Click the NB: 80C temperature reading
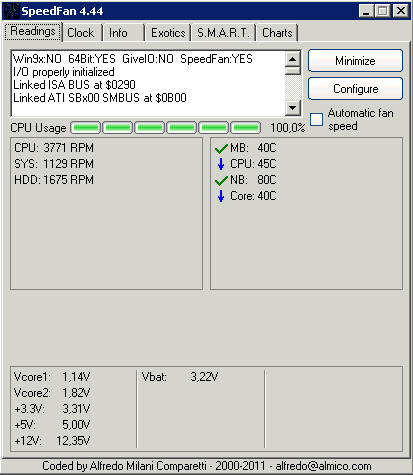Screen dimensions: 413x475 click(x=253, y=180)
